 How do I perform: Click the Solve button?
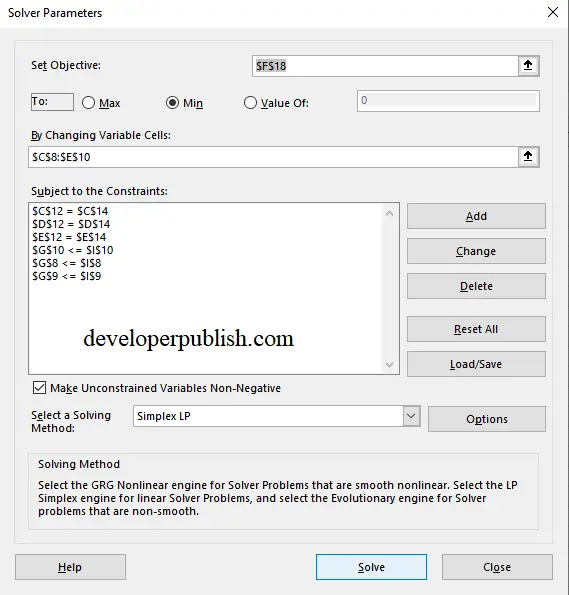[371, 567]
